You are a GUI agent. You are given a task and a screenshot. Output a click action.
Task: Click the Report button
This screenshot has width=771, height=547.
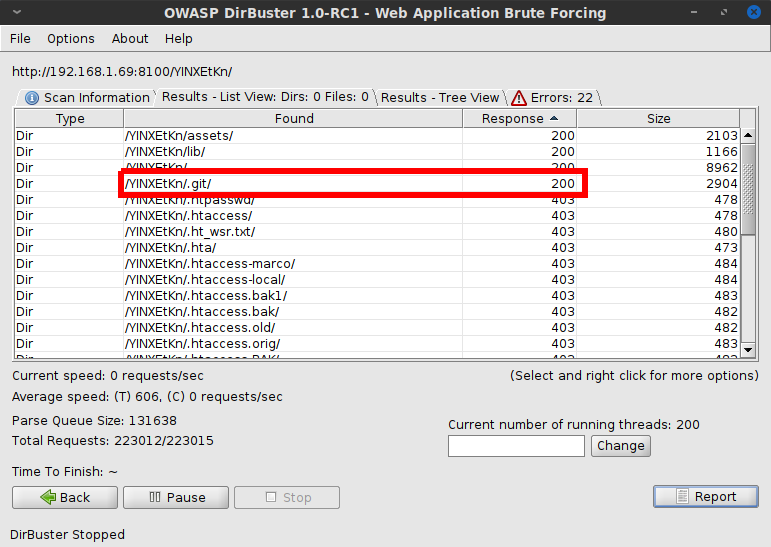(x=706, y=496)
